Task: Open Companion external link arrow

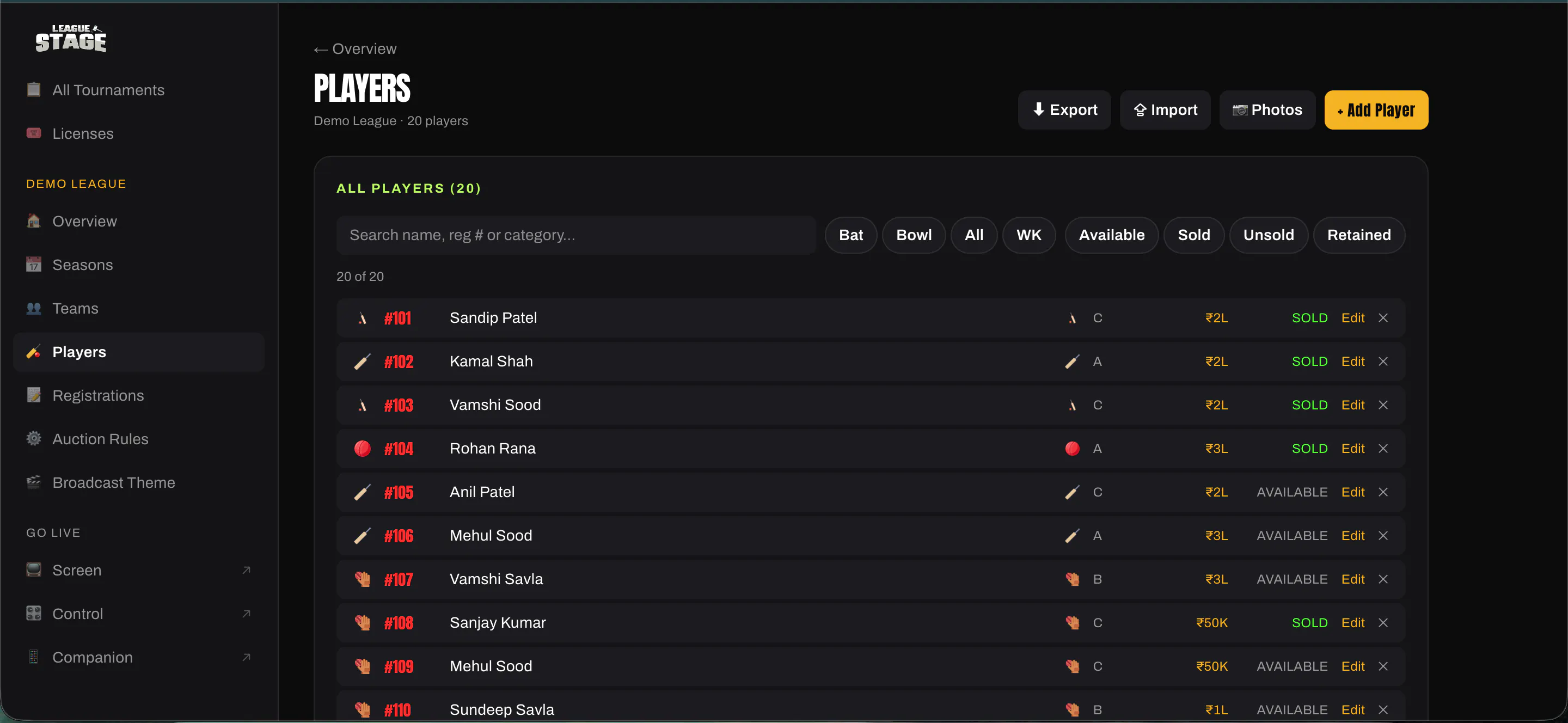Action: [247, 657]
